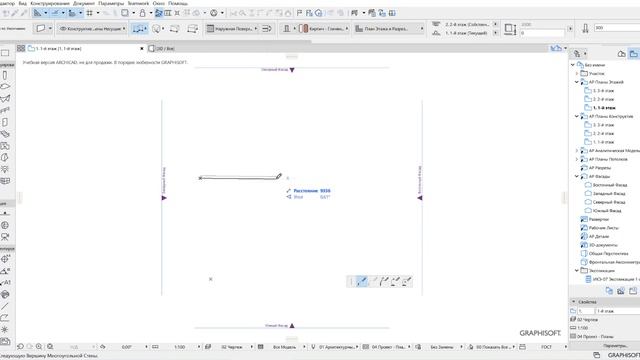Open the tab overview grid icon

click(x=21, y=48)
